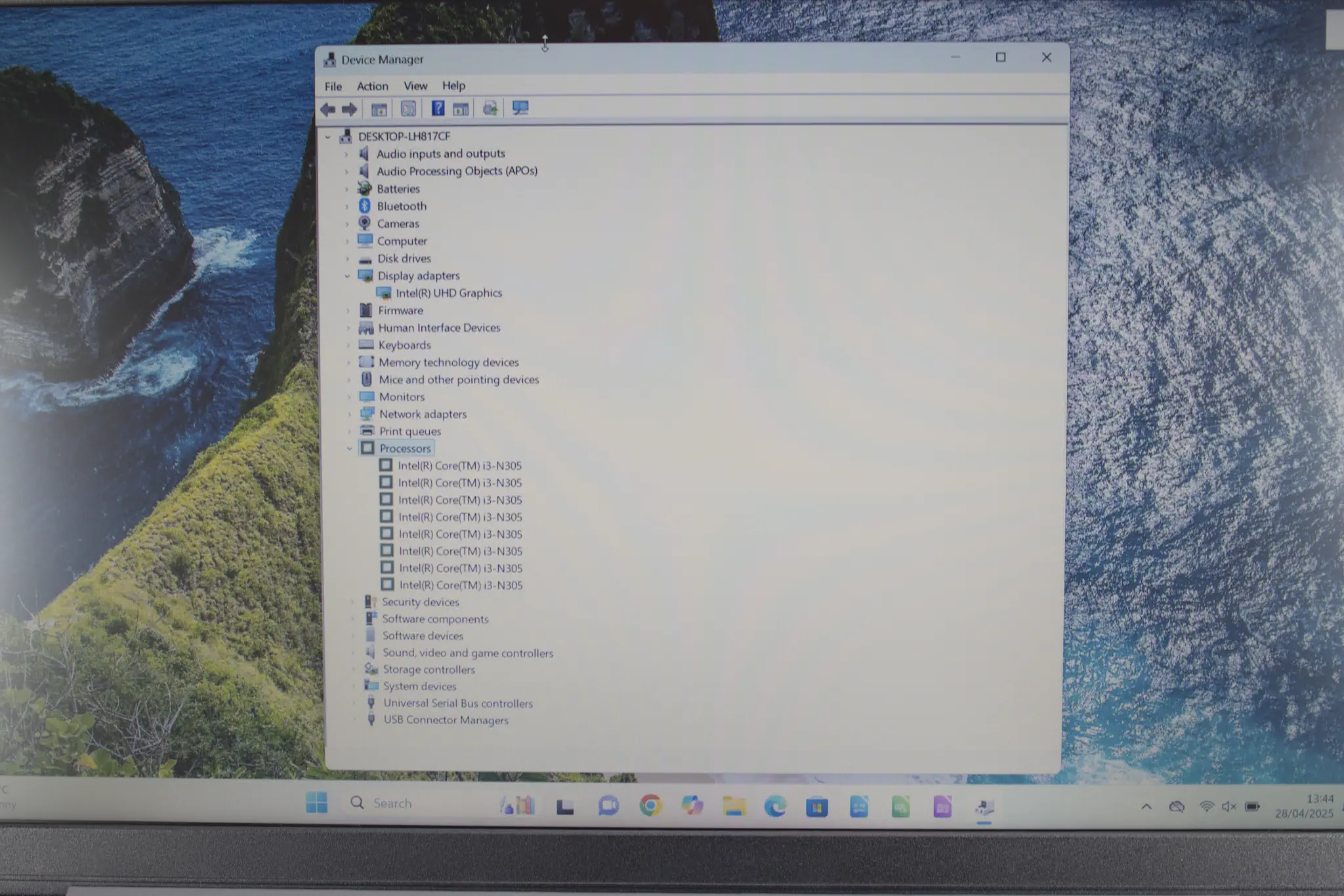This screenshot has height=896, width=1344.
Task: Select Sound, video and game controllers
Action: pos(468,653)
